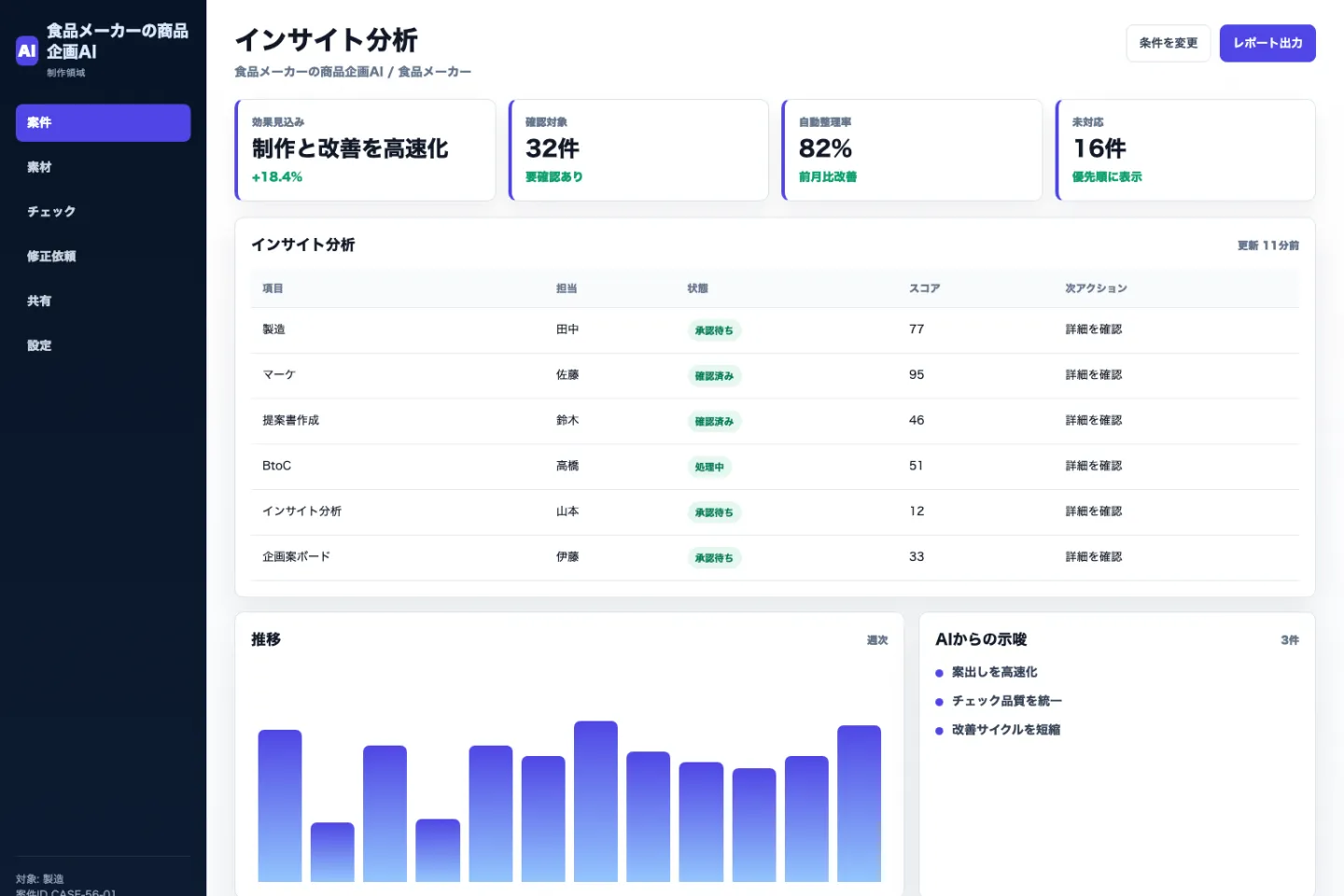
Task: Click the BtoC item name
Action: pyautogui.click(x=276, y=466)
